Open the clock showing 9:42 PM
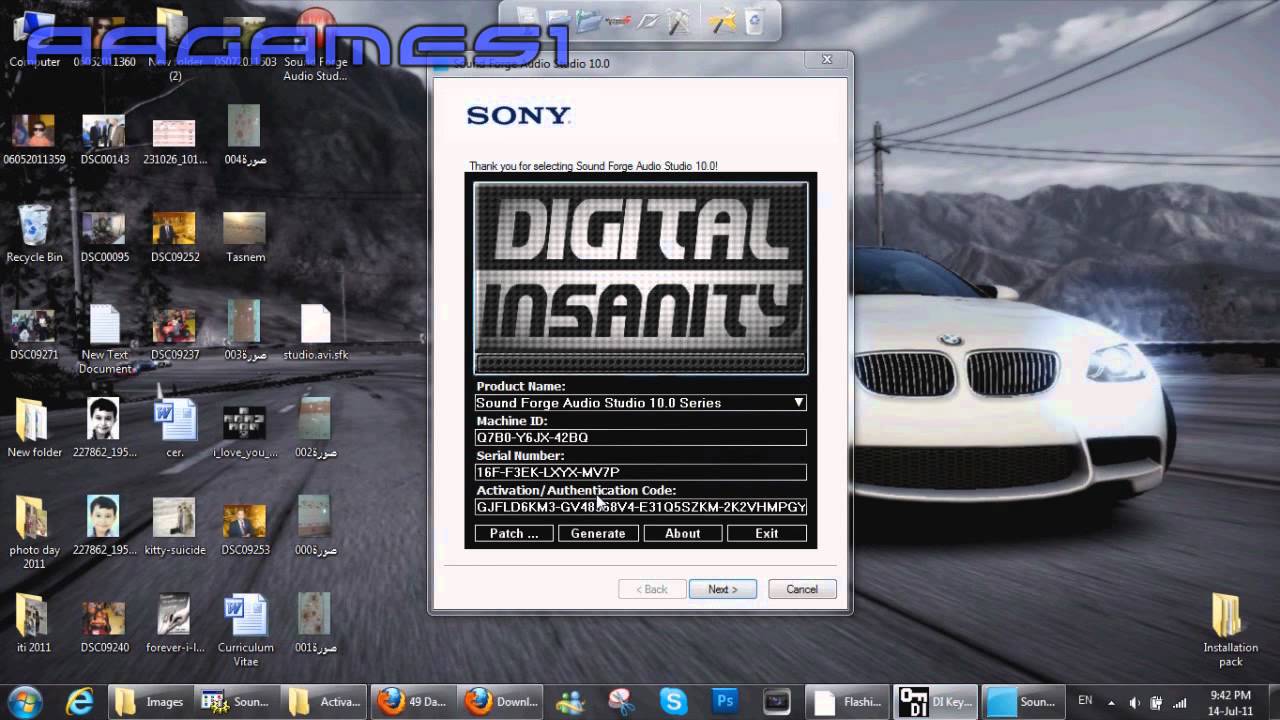Image resolution: width=1280 pixels, height=720 pixels. [x=1230, y=702]
